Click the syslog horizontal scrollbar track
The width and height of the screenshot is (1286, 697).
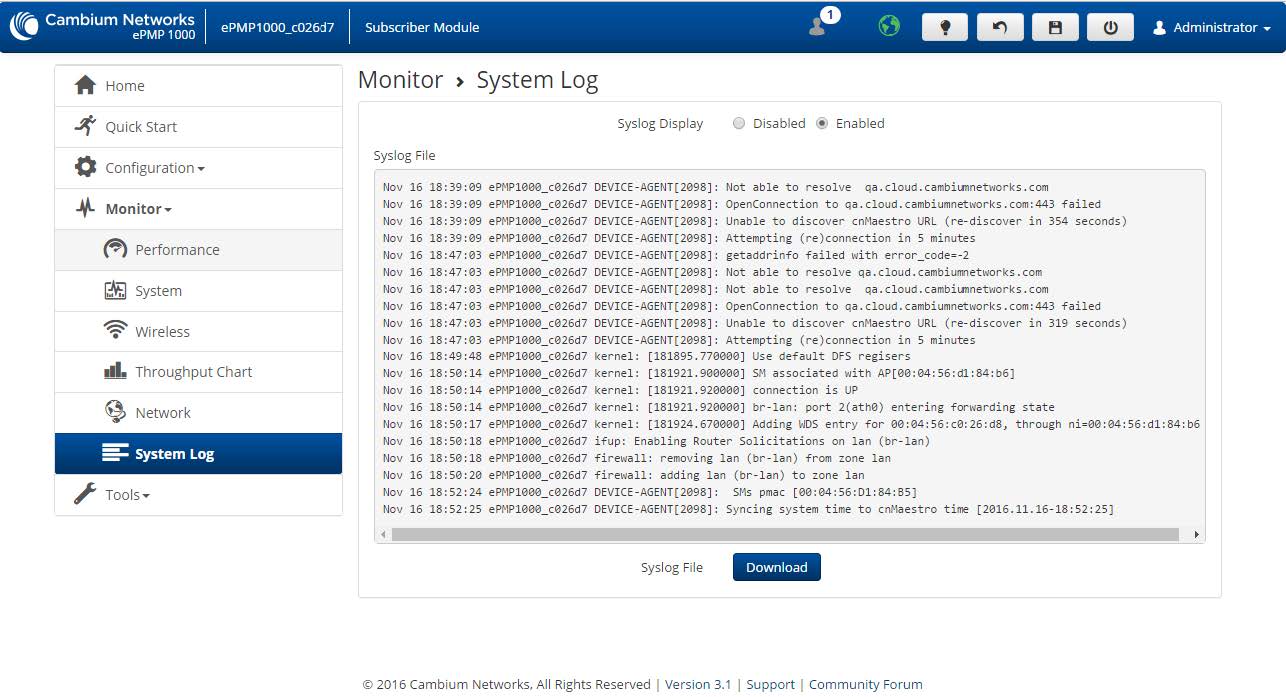click(x=790, y=535)
